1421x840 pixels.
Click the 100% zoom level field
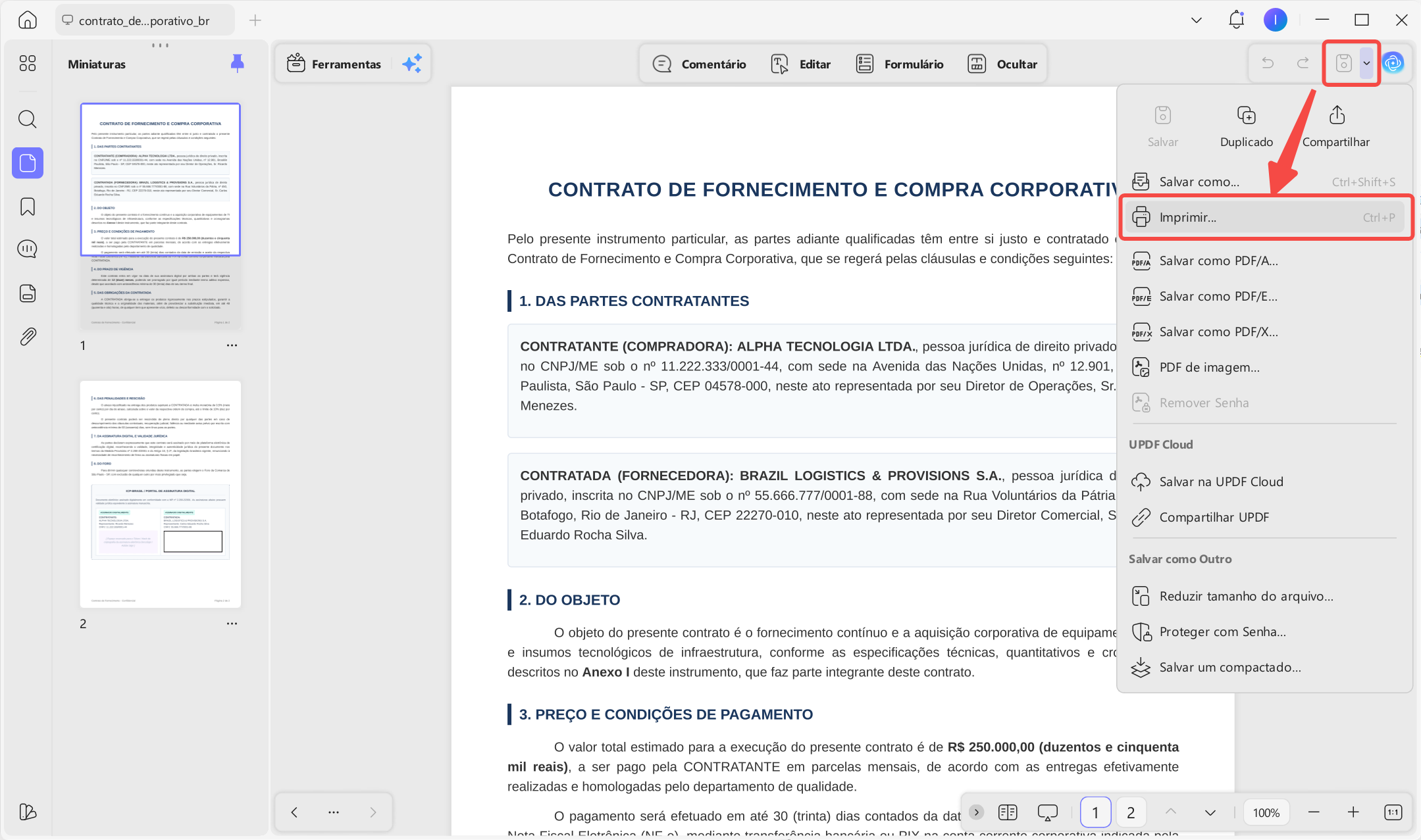[x=1266, y=812]
